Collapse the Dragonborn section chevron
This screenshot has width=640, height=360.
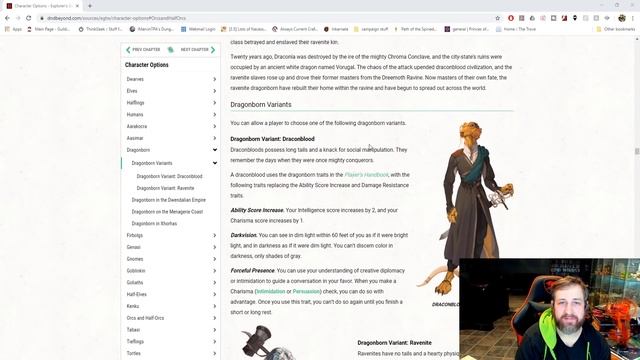point(214,150)
